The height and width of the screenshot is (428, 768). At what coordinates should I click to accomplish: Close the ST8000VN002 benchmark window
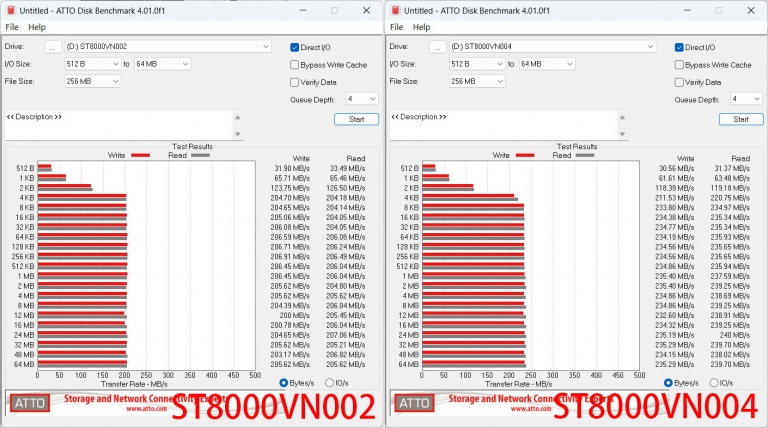click(x=366, y=10)
